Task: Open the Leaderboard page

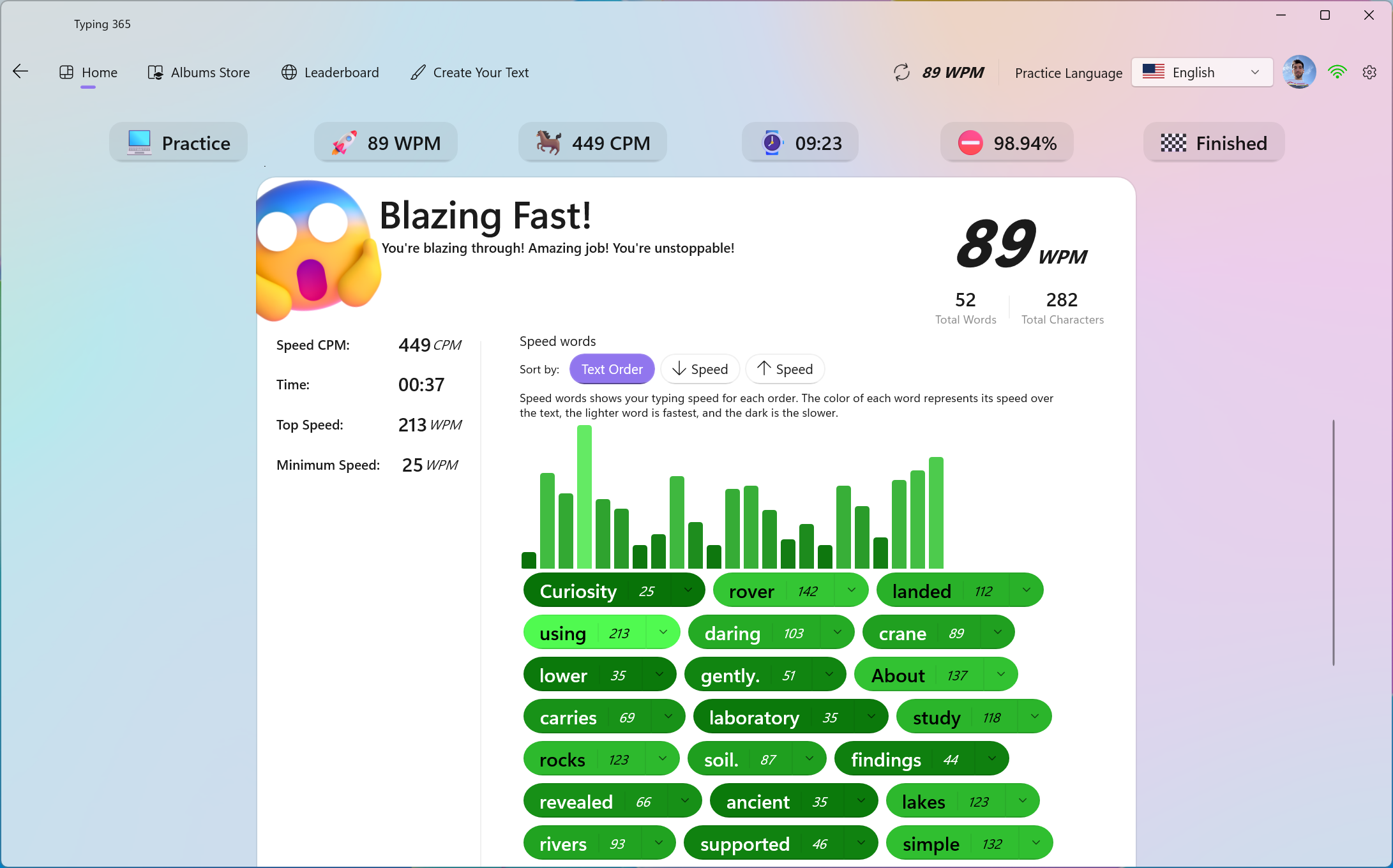Action: click(330, 72)
